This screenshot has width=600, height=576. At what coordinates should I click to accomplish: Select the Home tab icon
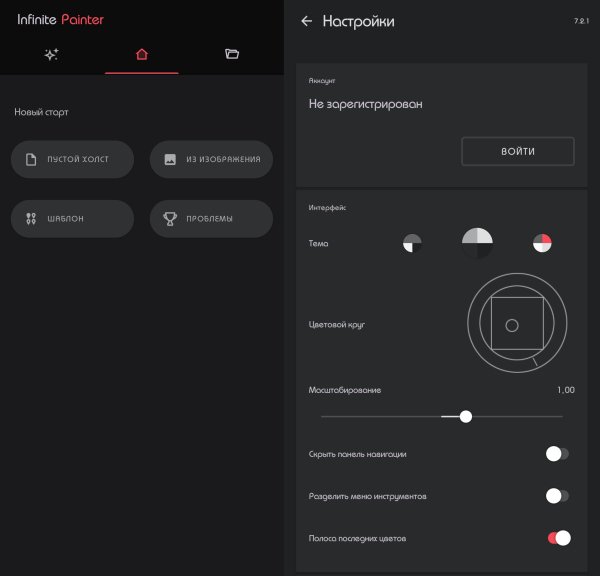click(142, 54)
